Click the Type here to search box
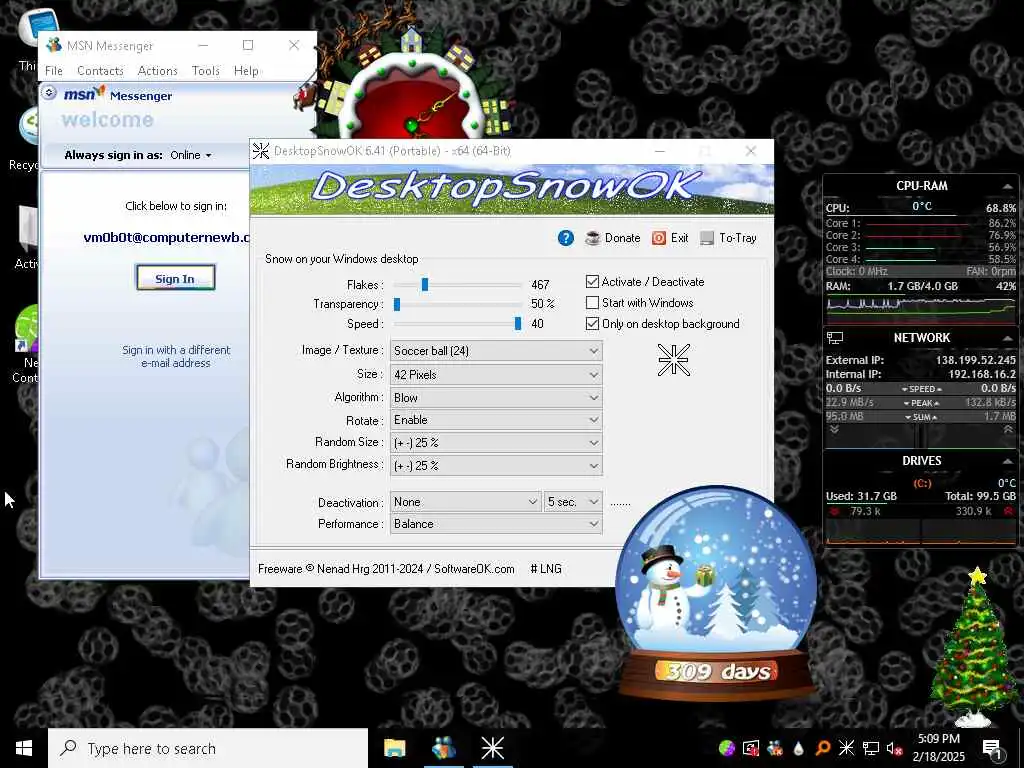 point(208,748)
